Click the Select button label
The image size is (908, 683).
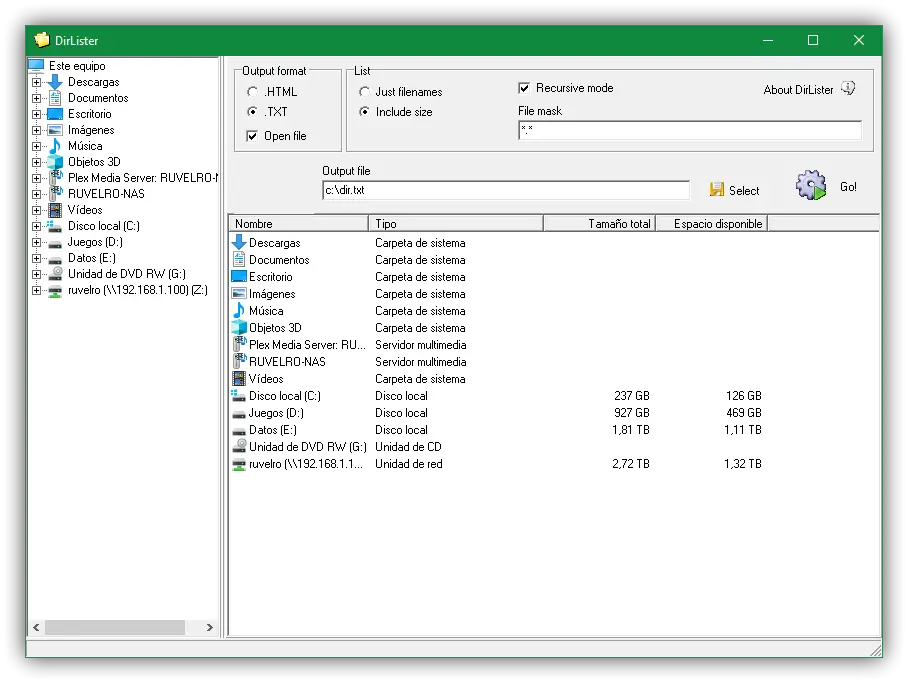click(x=744, y=191)
